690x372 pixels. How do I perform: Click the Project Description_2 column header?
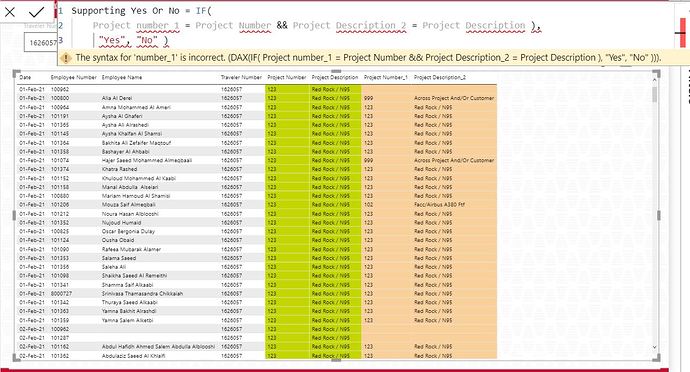440,77
